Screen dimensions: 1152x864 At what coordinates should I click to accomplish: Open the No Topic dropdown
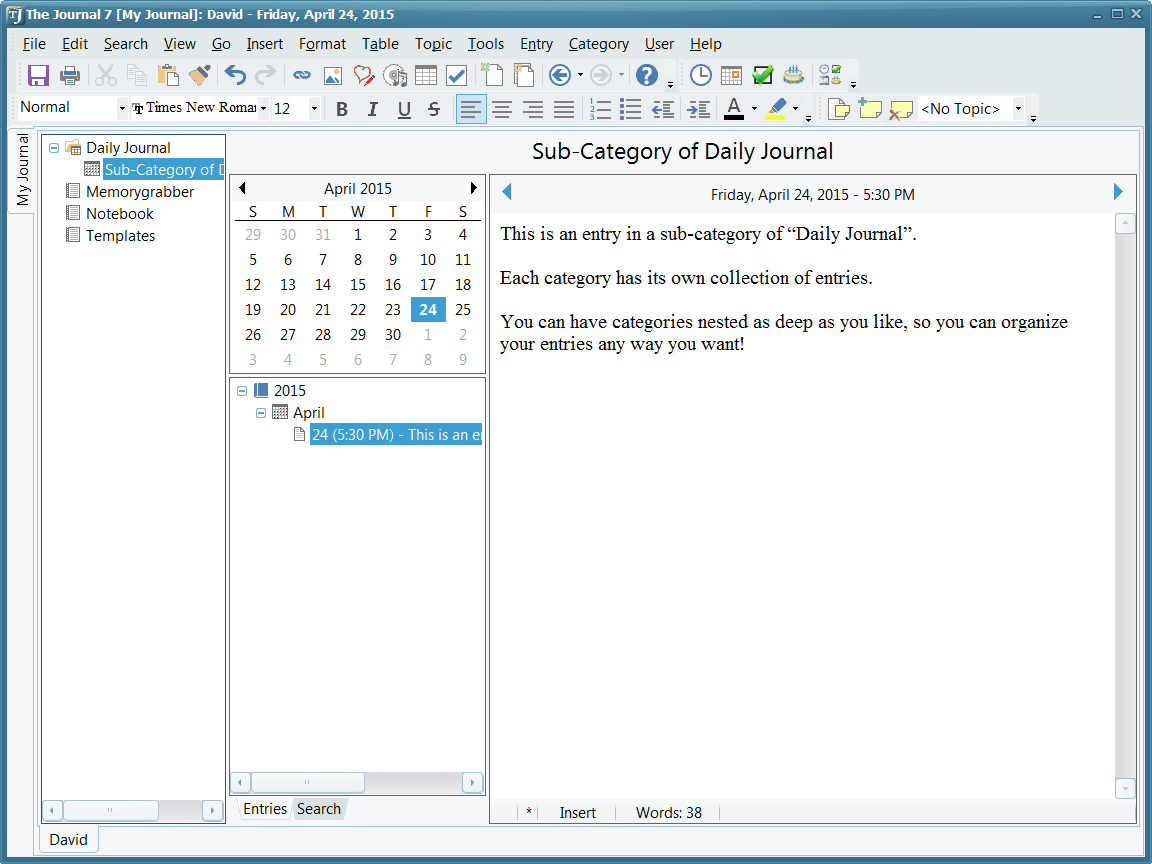(1018, 108)
